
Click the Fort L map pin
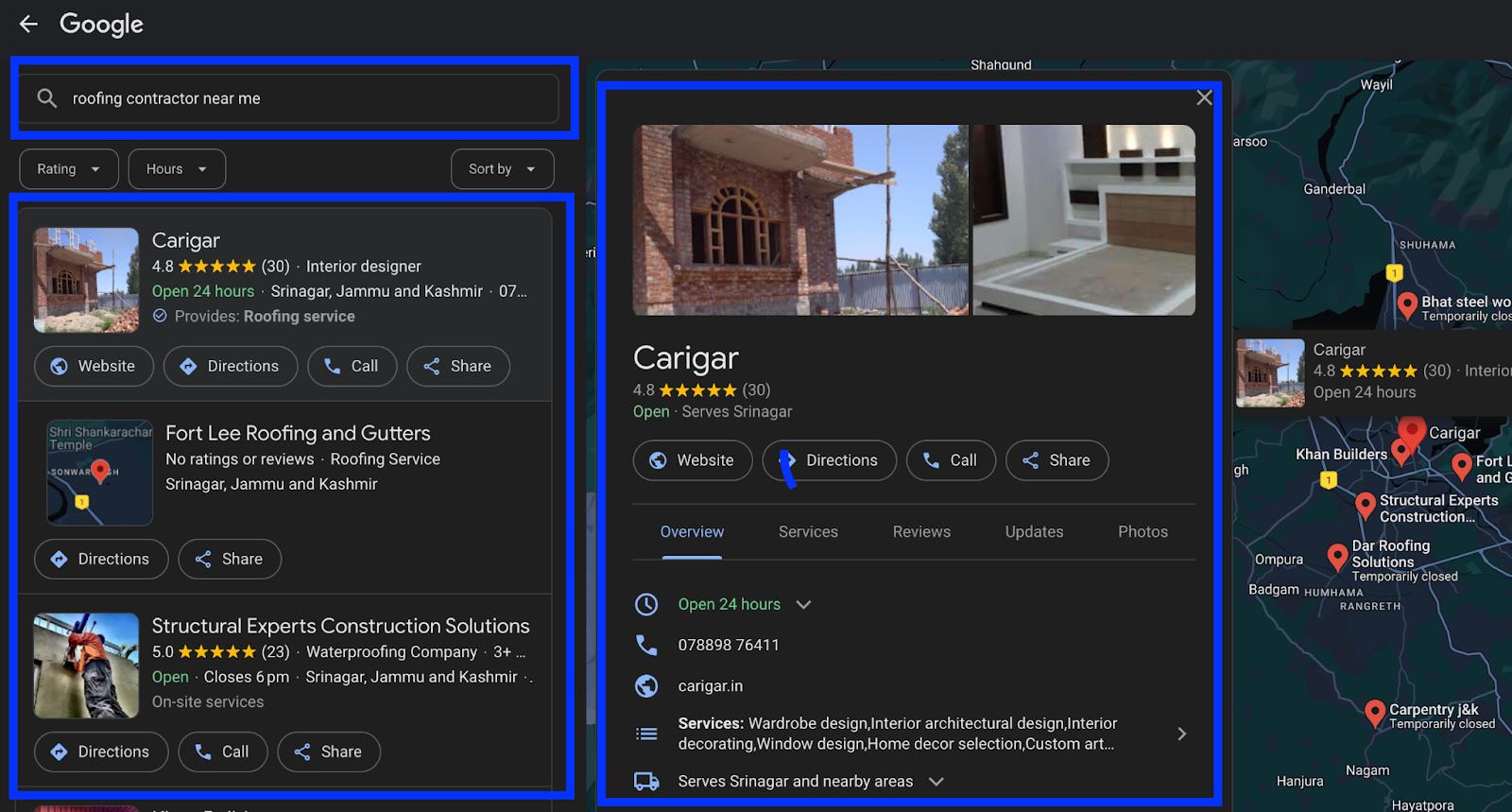pos(1462,467)
